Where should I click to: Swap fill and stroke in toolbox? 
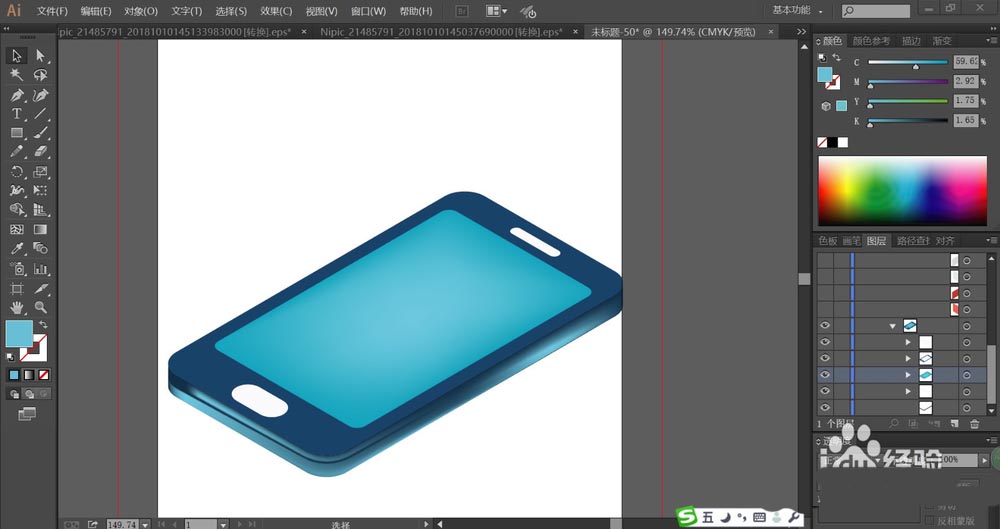(x=43, y=325)
